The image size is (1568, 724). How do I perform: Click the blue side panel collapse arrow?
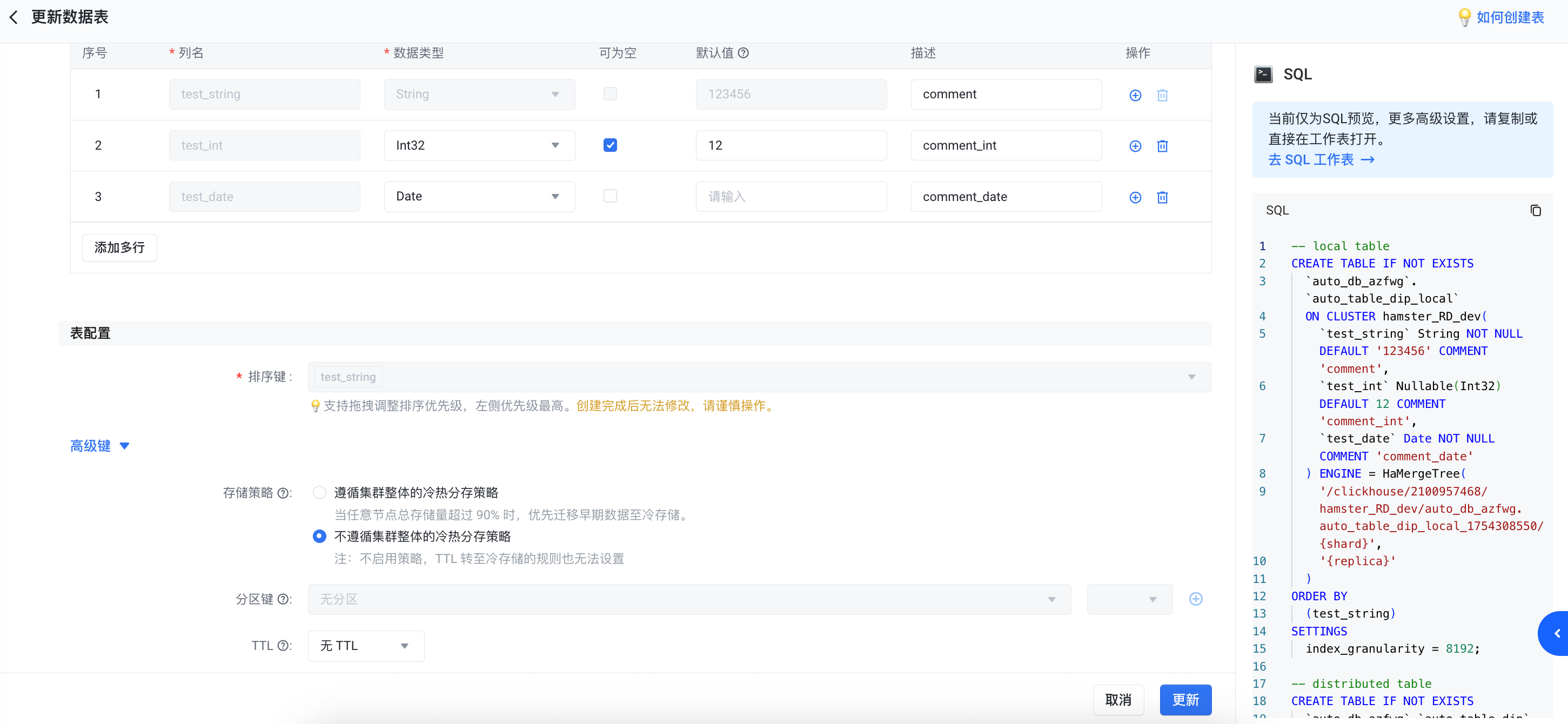tap(1557, 633)
